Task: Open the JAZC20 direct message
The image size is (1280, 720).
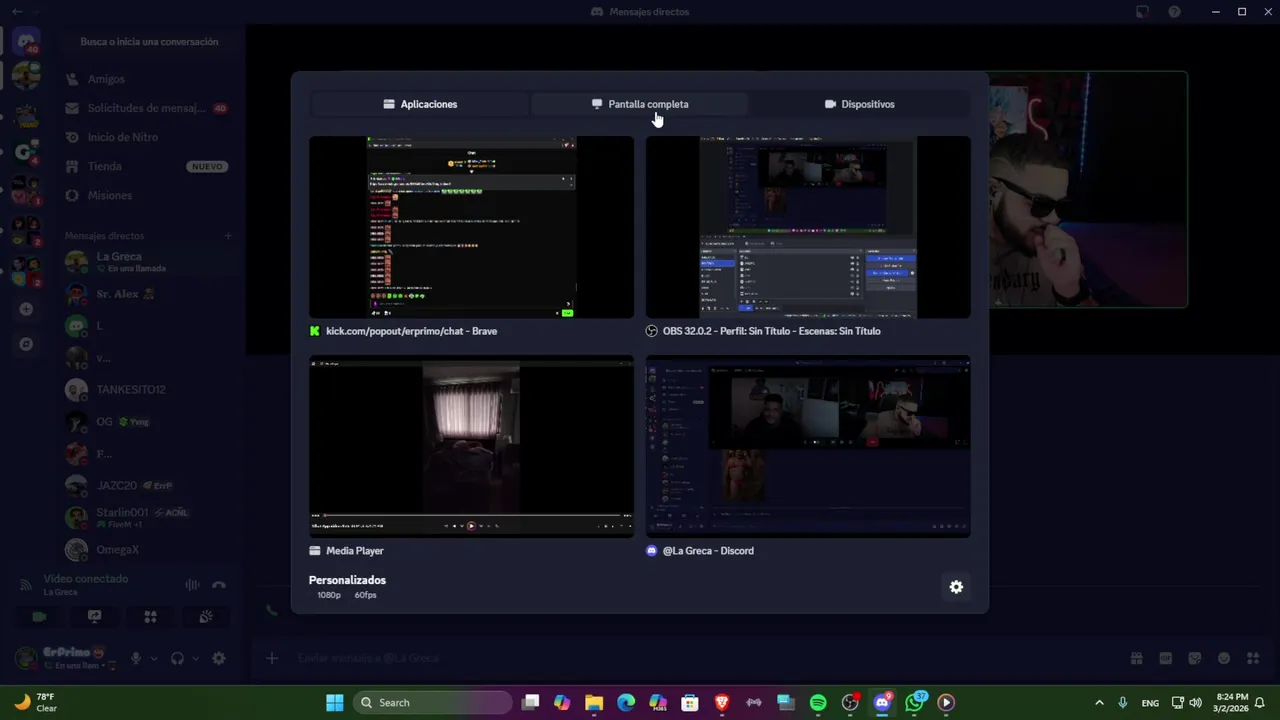Action: (148, 485)
